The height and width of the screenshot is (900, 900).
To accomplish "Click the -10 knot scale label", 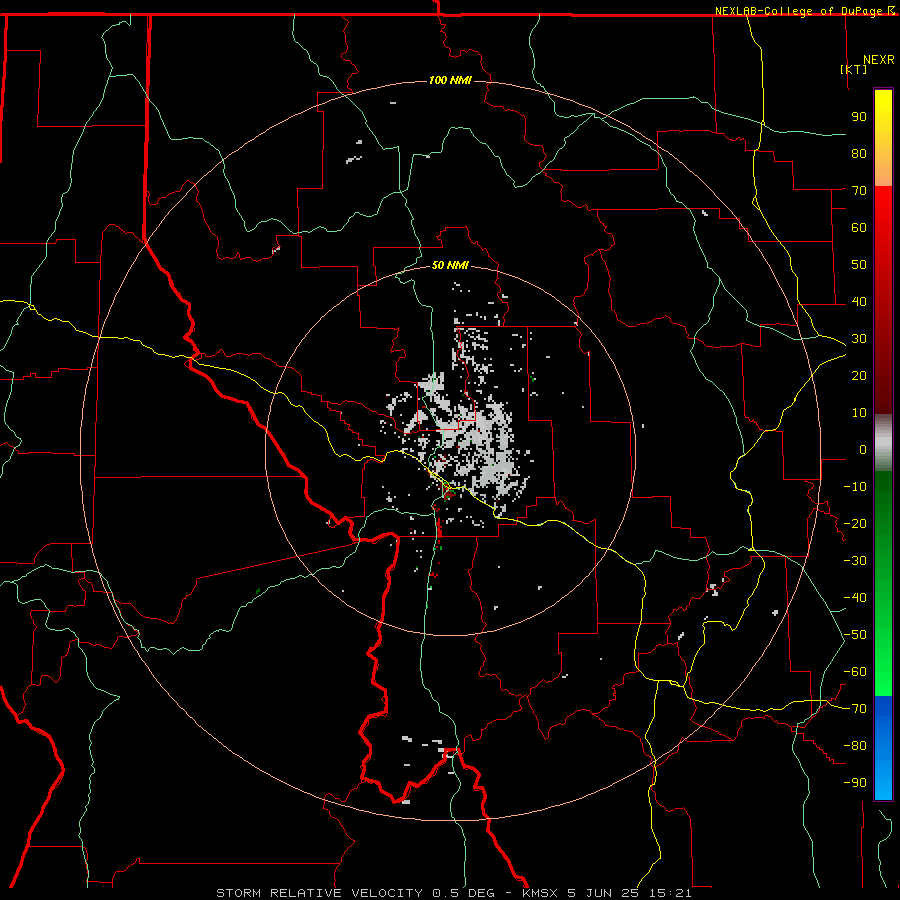I will 855,487.
